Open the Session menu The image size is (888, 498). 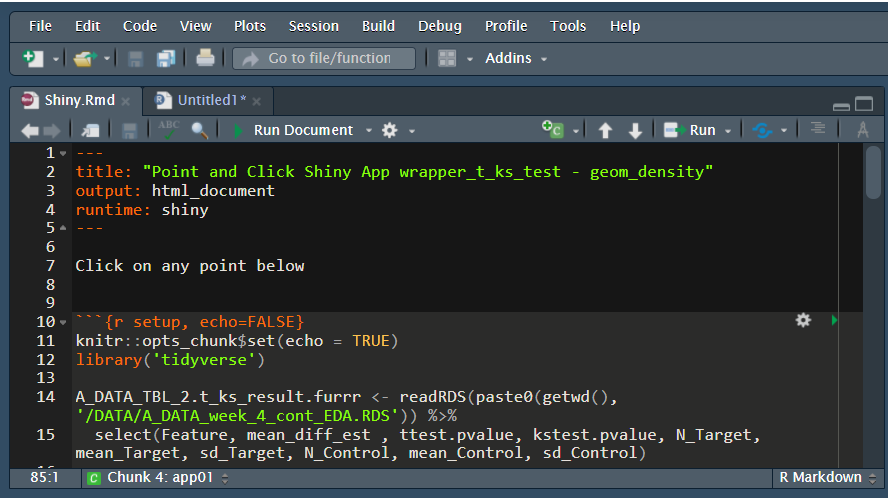pos(313,26)
